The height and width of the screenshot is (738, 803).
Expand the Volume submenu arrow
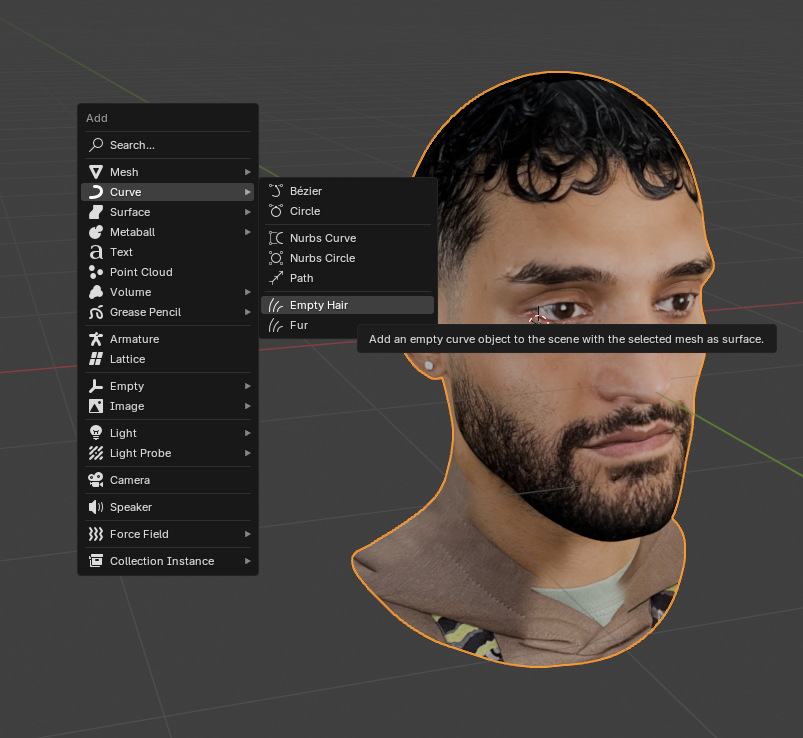tap(248, 292)
